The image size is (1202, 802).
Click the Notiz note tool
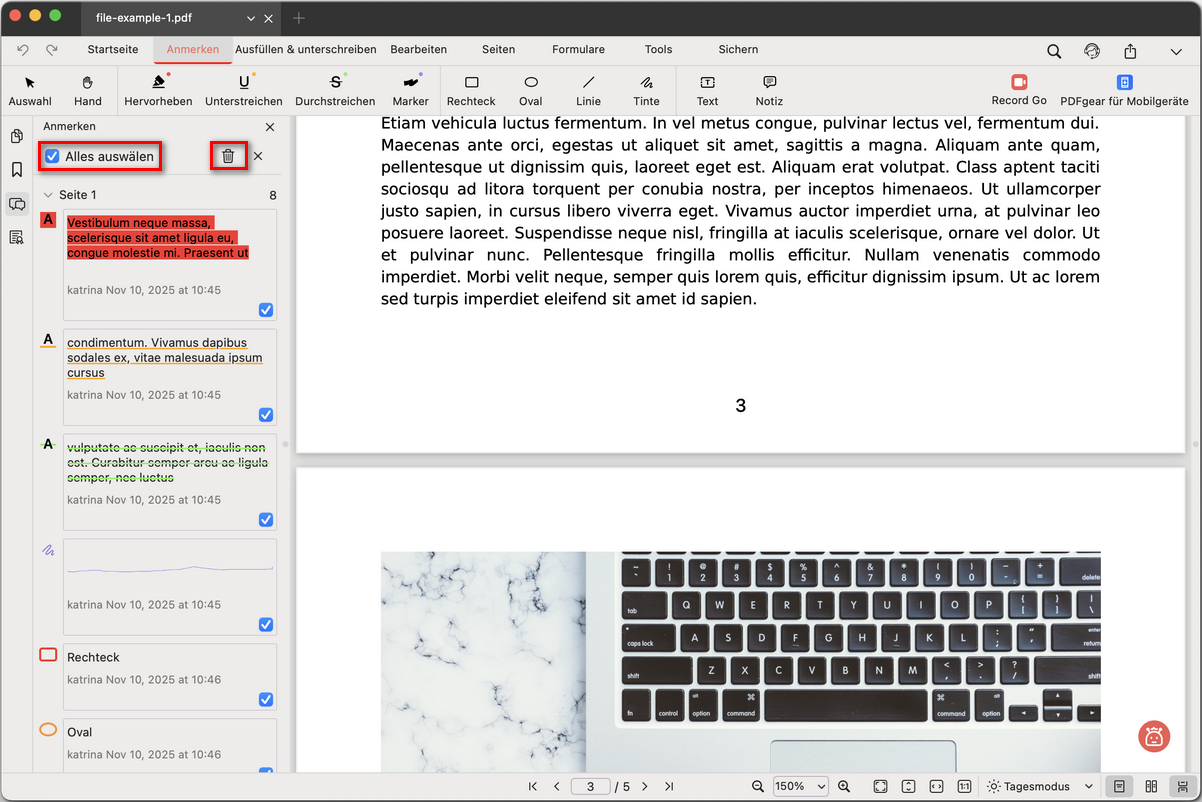click(x=769, y=89)
